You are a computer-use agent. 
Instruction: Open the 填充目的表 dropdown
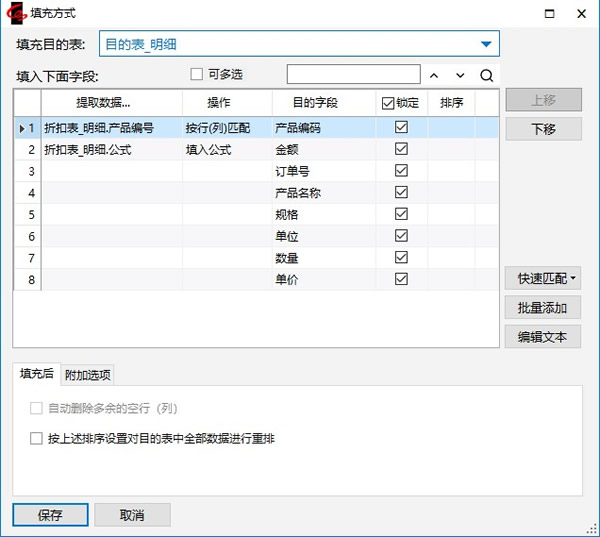[x=486, y=44]
